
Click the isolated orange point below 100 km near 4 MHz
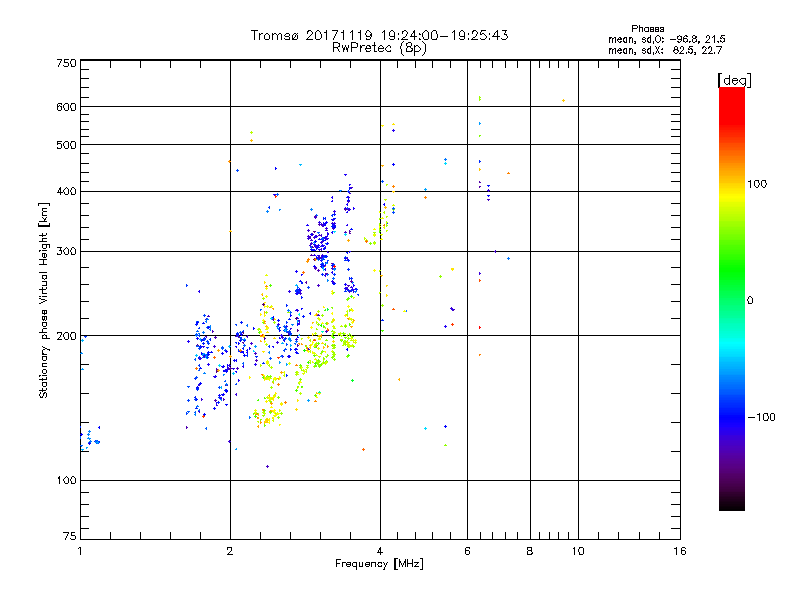363,449
